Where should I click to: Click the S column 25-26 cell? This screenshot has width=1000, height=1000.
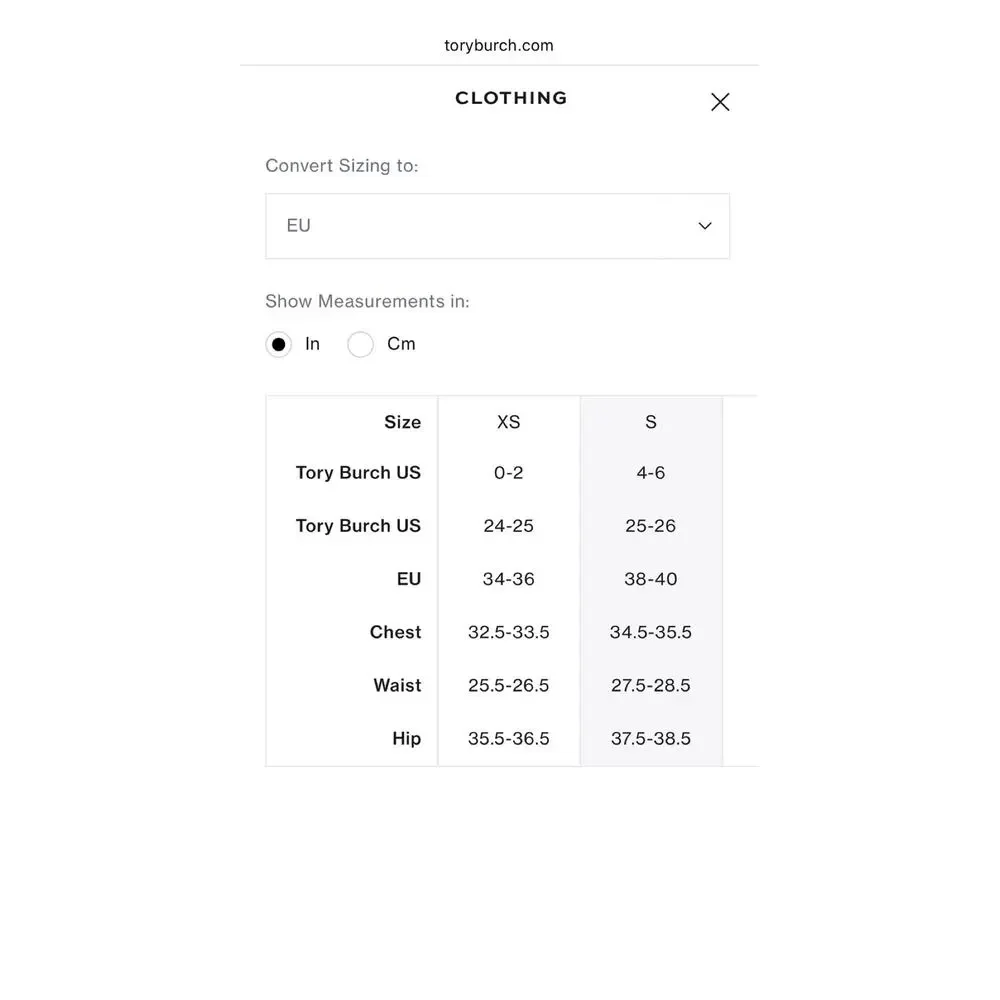tap(651, 526)
